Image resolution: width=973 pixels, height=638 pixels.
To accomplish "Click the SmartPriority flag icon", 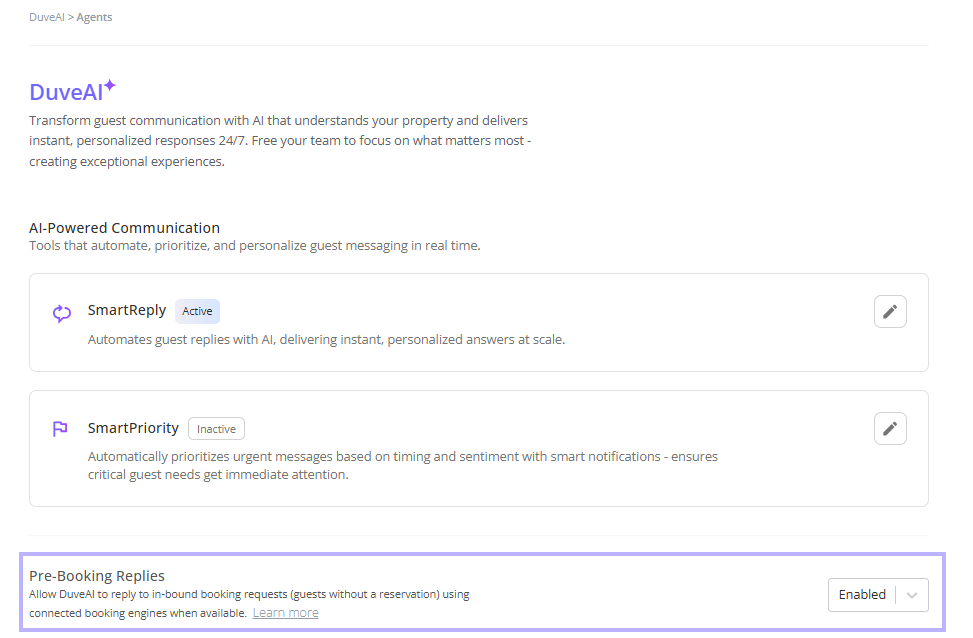I will (x=60, y=429).
